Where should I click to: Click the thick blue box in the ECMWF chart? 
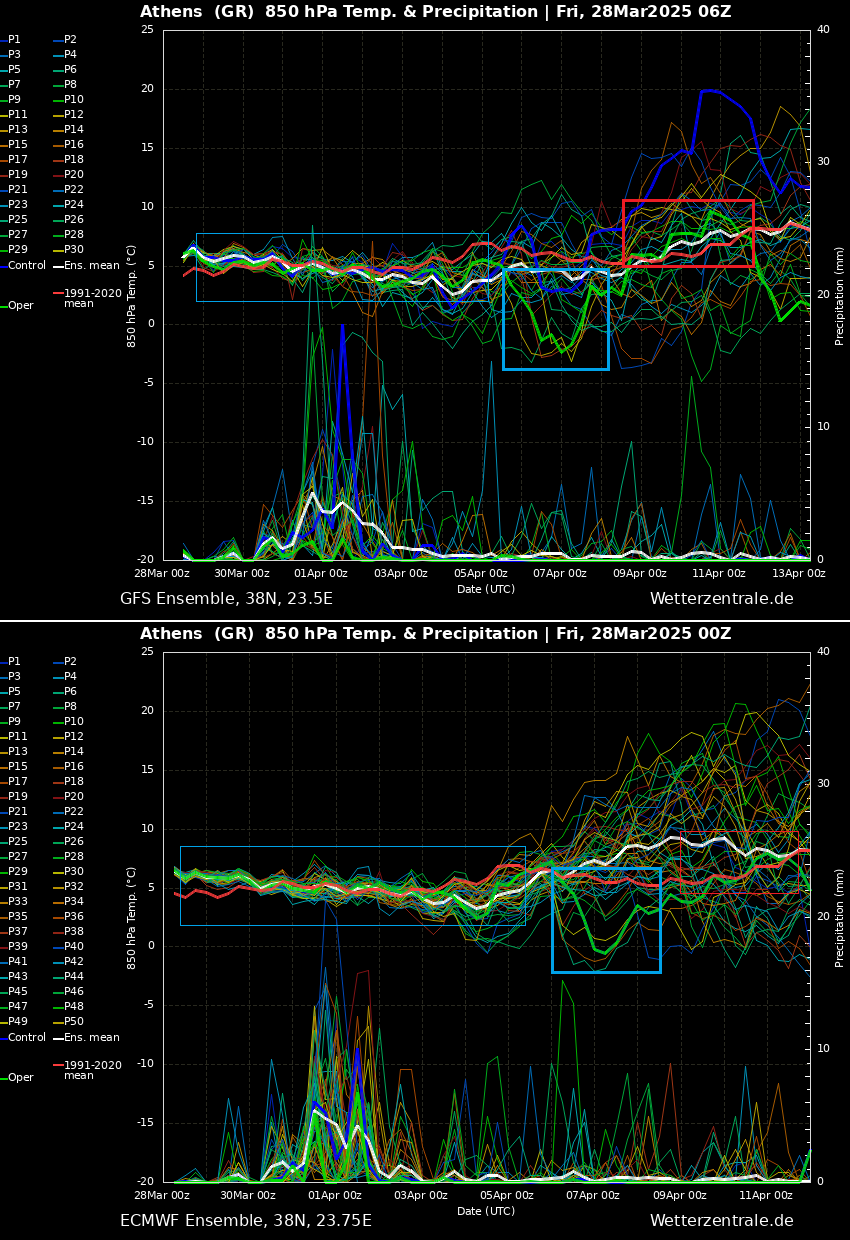(606, 920)
